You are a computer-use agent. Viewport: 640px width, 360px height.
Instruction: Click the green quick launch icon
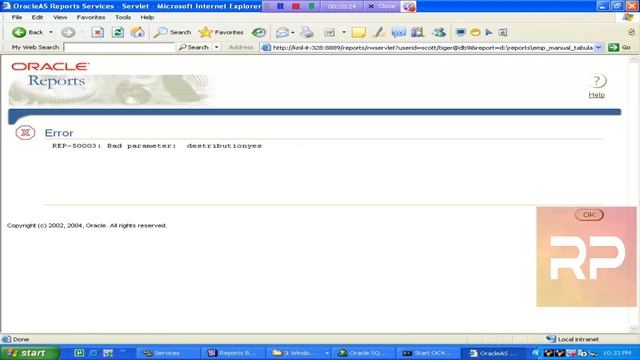79,353
